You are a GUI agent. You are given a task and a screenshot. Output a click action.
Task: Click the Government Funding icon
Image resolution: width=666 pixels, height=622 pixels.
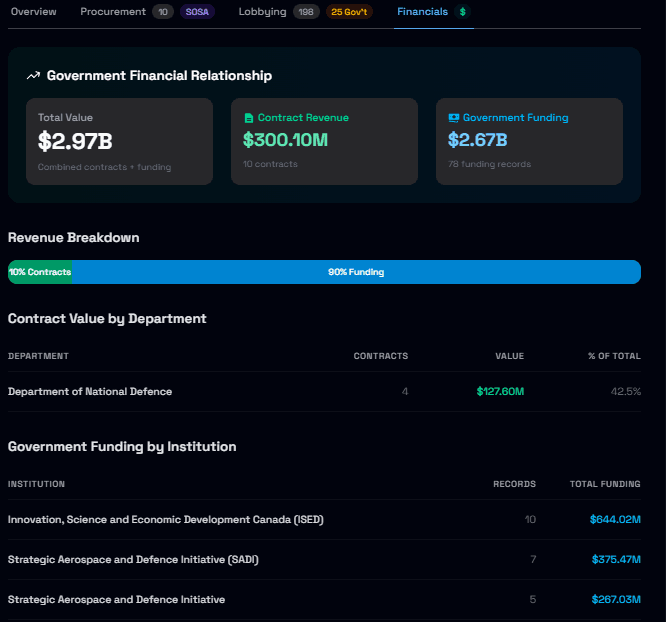click(454, 118)
